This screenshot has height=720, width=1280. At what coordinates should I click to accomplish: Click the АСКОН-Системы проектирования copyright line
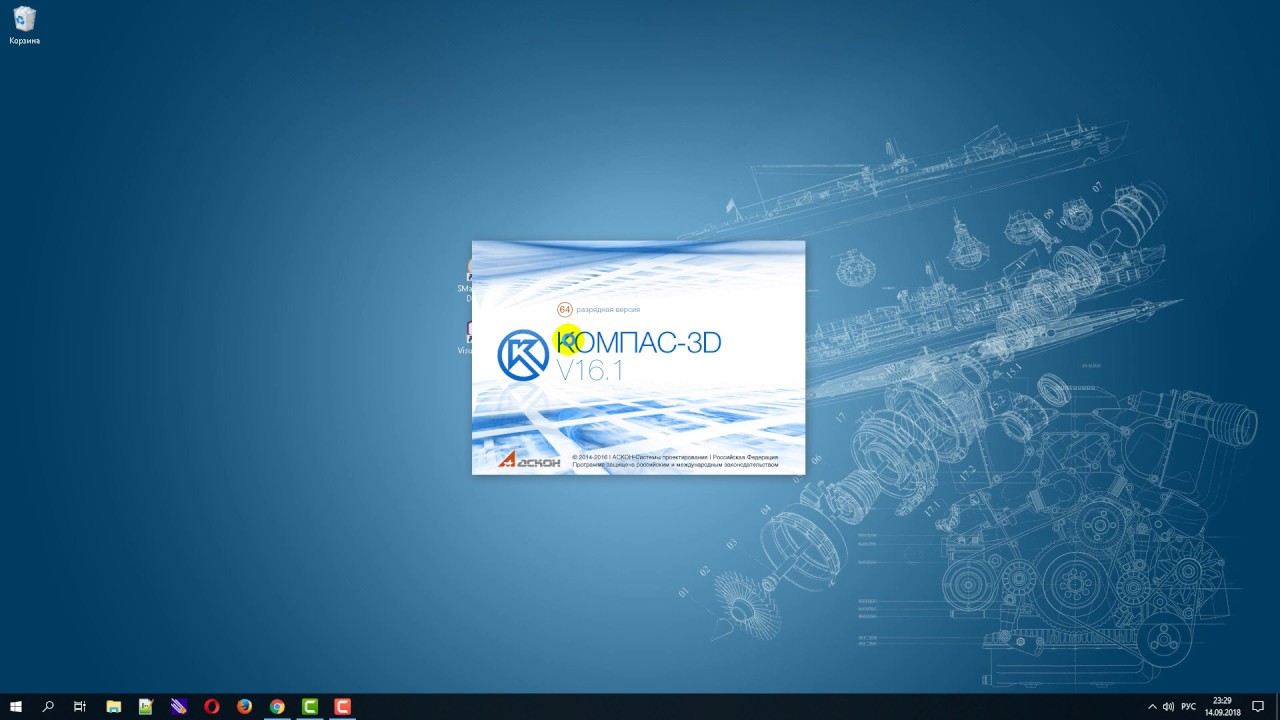pos(675,457)
